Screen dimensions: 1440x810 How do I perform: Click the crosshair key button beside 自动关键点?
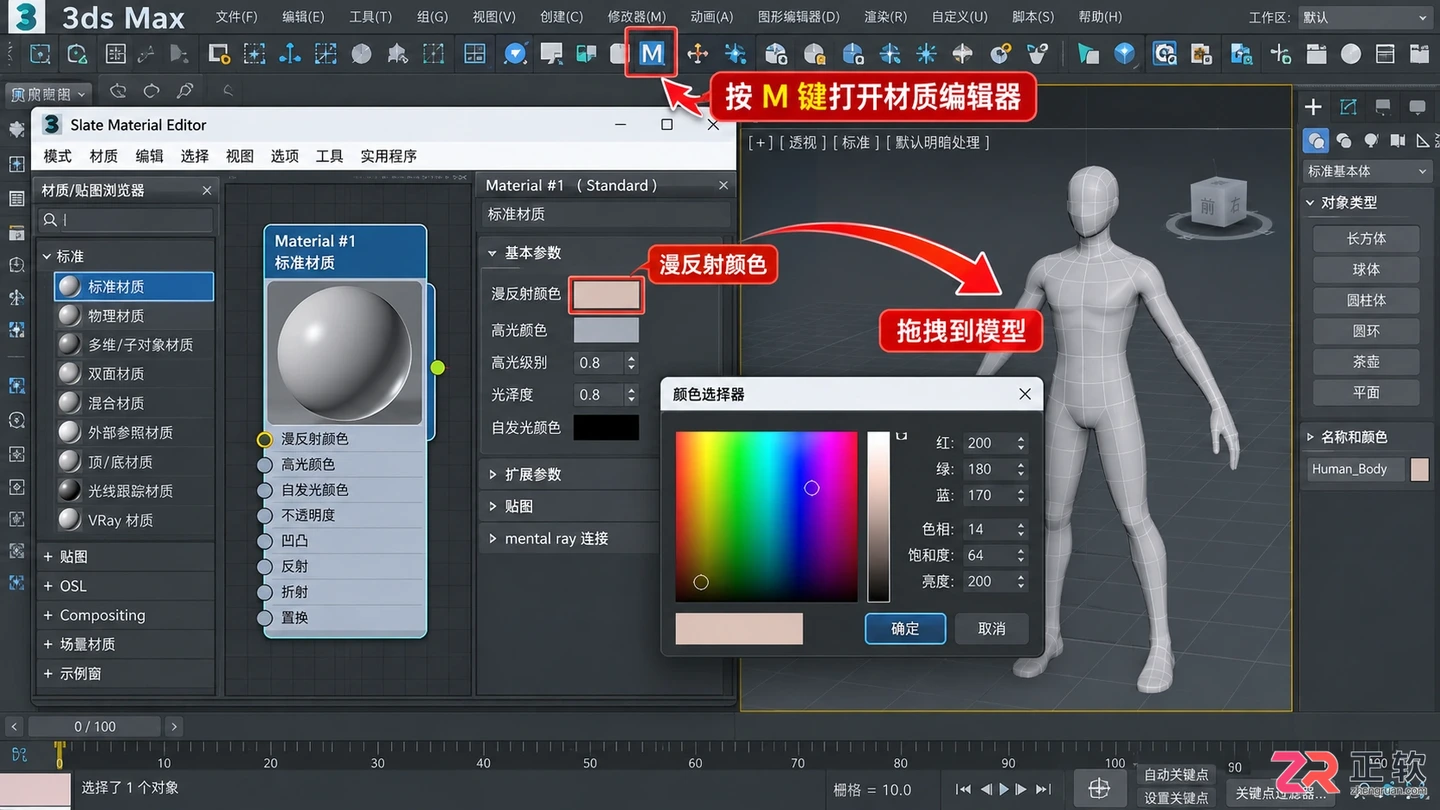[x=1099, y=788]
